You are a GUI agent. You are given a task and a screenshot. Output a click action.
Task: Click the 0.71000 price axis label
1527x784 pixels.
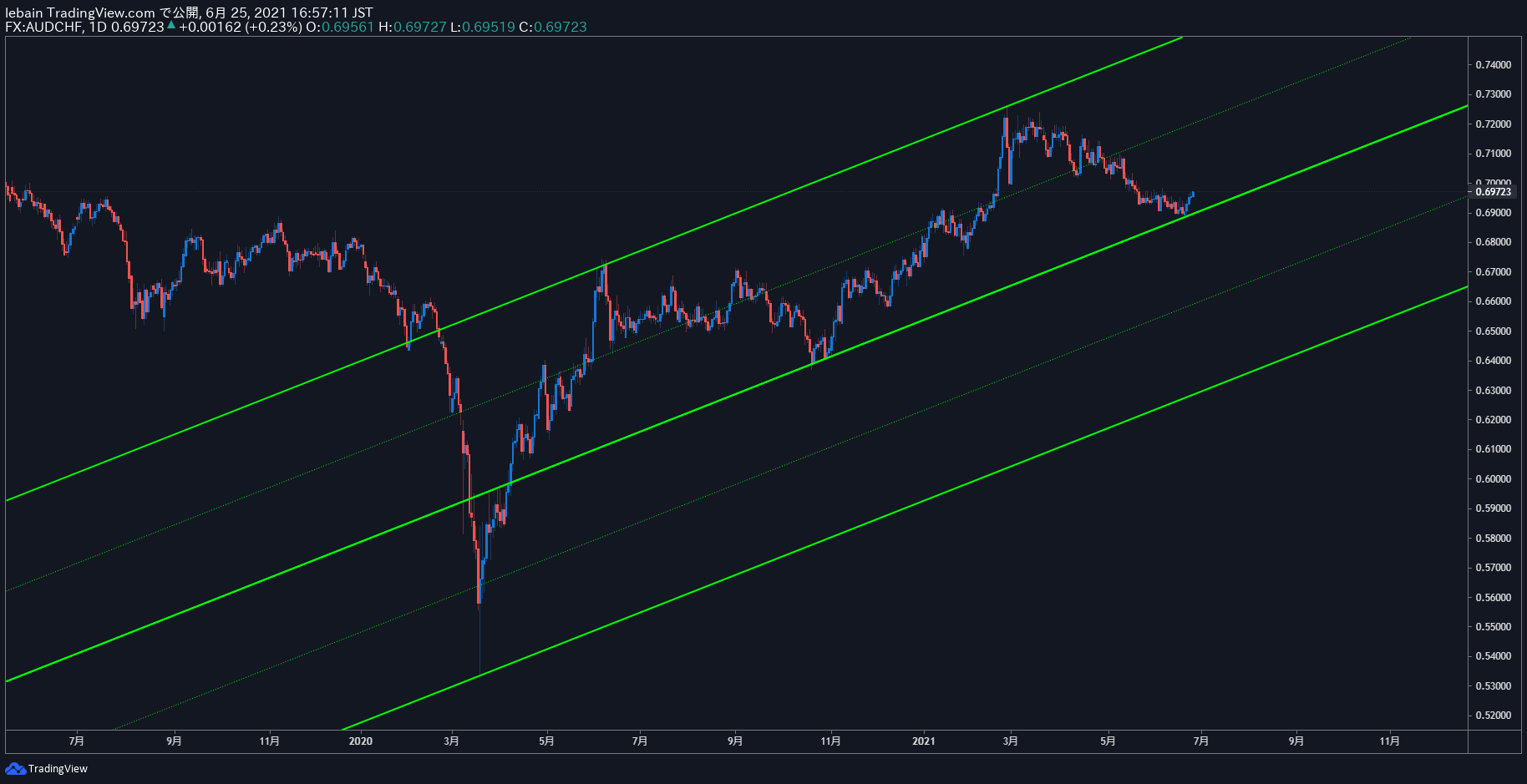click(1494, 154)
